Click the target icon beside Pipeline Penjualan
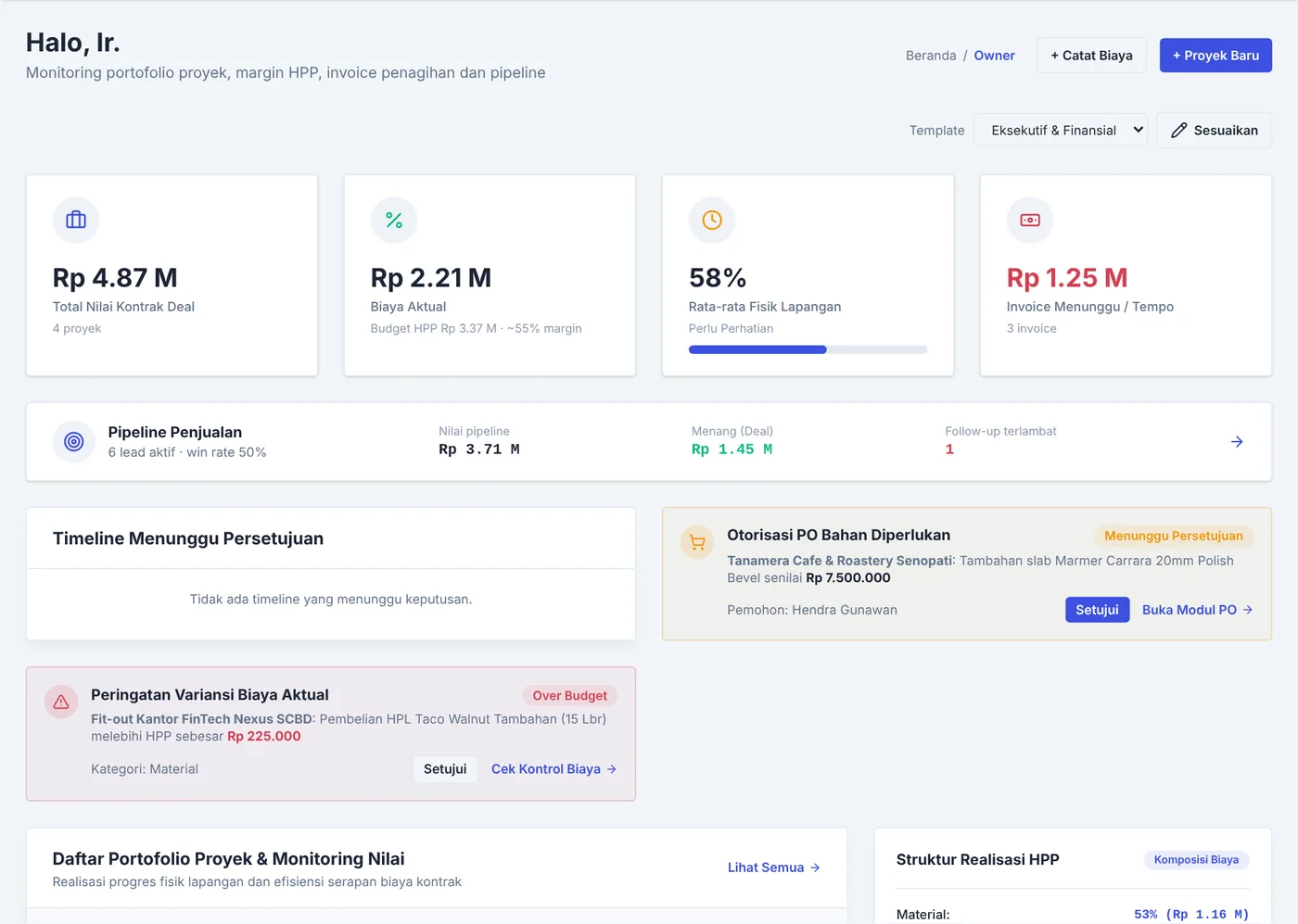Image resolution: width=1298 pixels, height=924 pixels. 74,442
